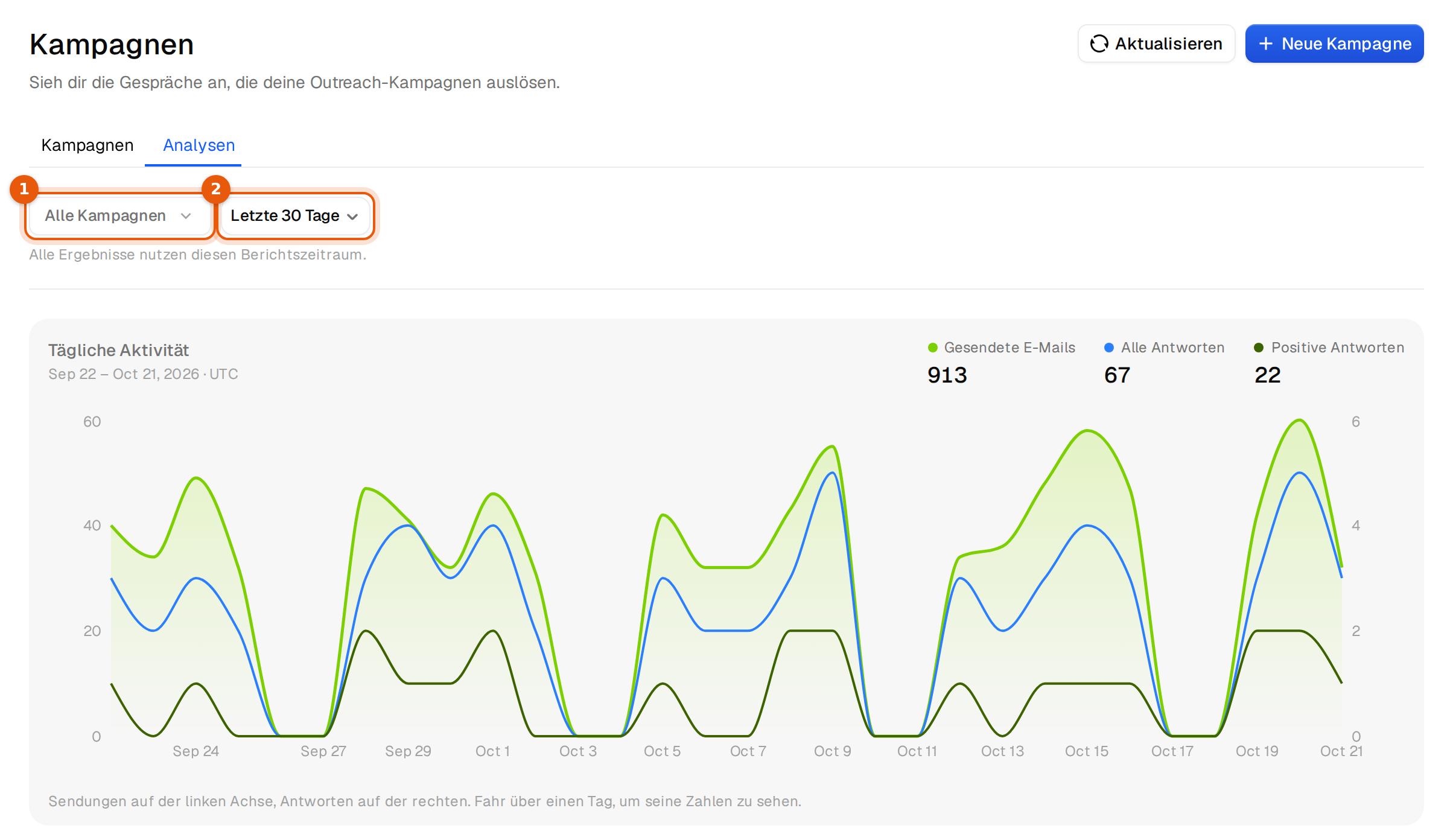Image resolution: width=1453 pixels, height=840 pixels.
Task: Click the Sep 24 axis label
Action: click(196, 751)
